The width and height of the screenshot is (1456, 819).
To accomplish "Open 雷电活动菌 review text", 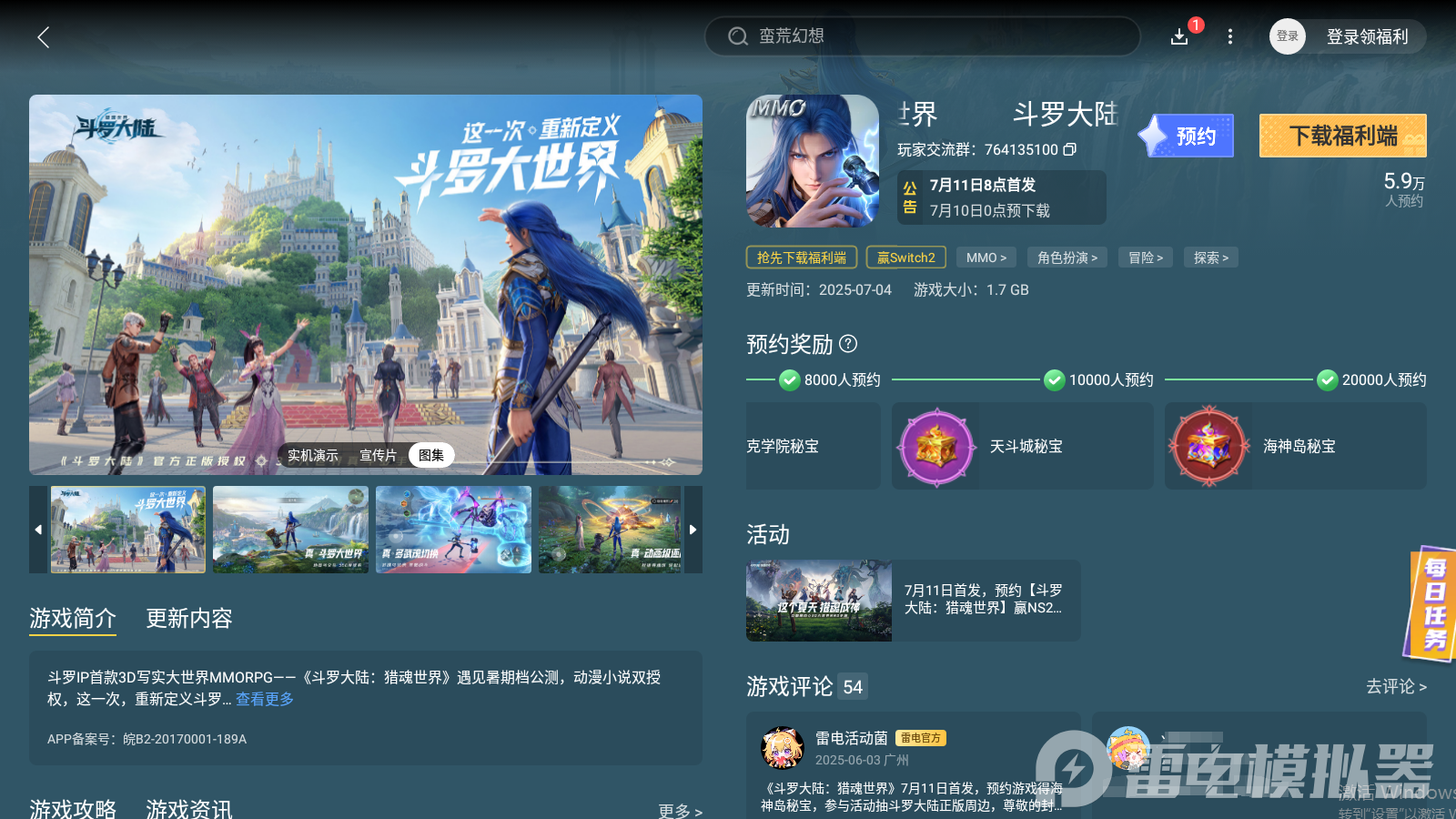I will pyautogui.click(x=912, y=796).
